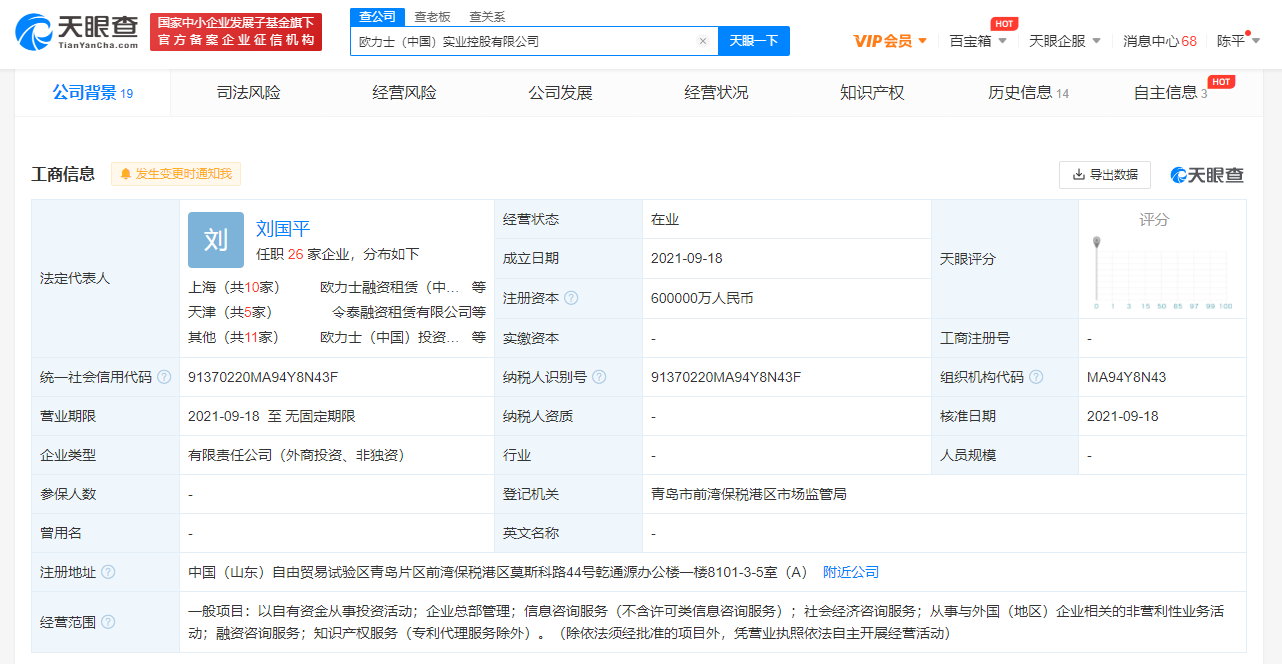Click the TianYanCha logo in header
1282x664 pixels.
coord(77,33)
